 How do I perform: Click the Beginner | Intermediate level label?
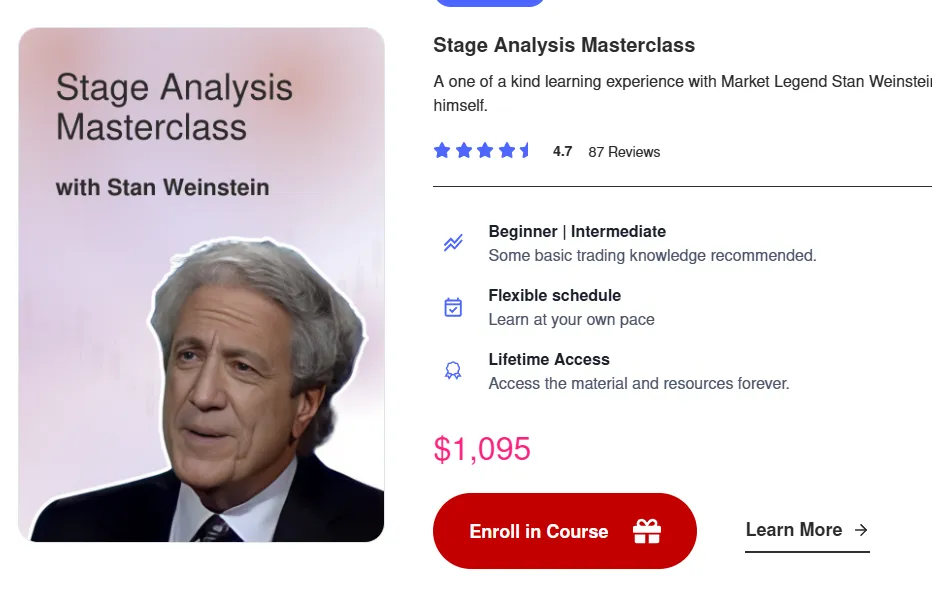click(577, 231)
